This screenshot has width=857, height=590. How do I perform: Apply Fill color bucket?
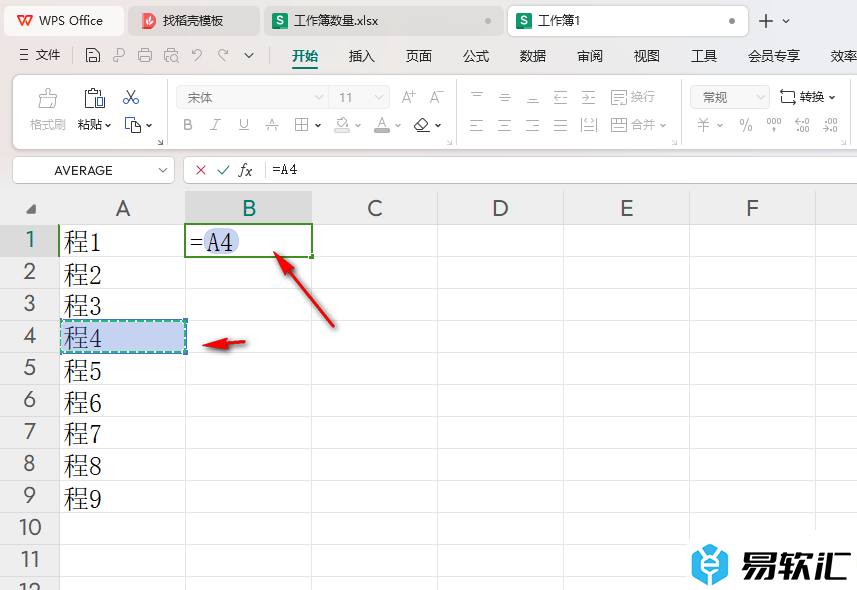tap(342, 125)
